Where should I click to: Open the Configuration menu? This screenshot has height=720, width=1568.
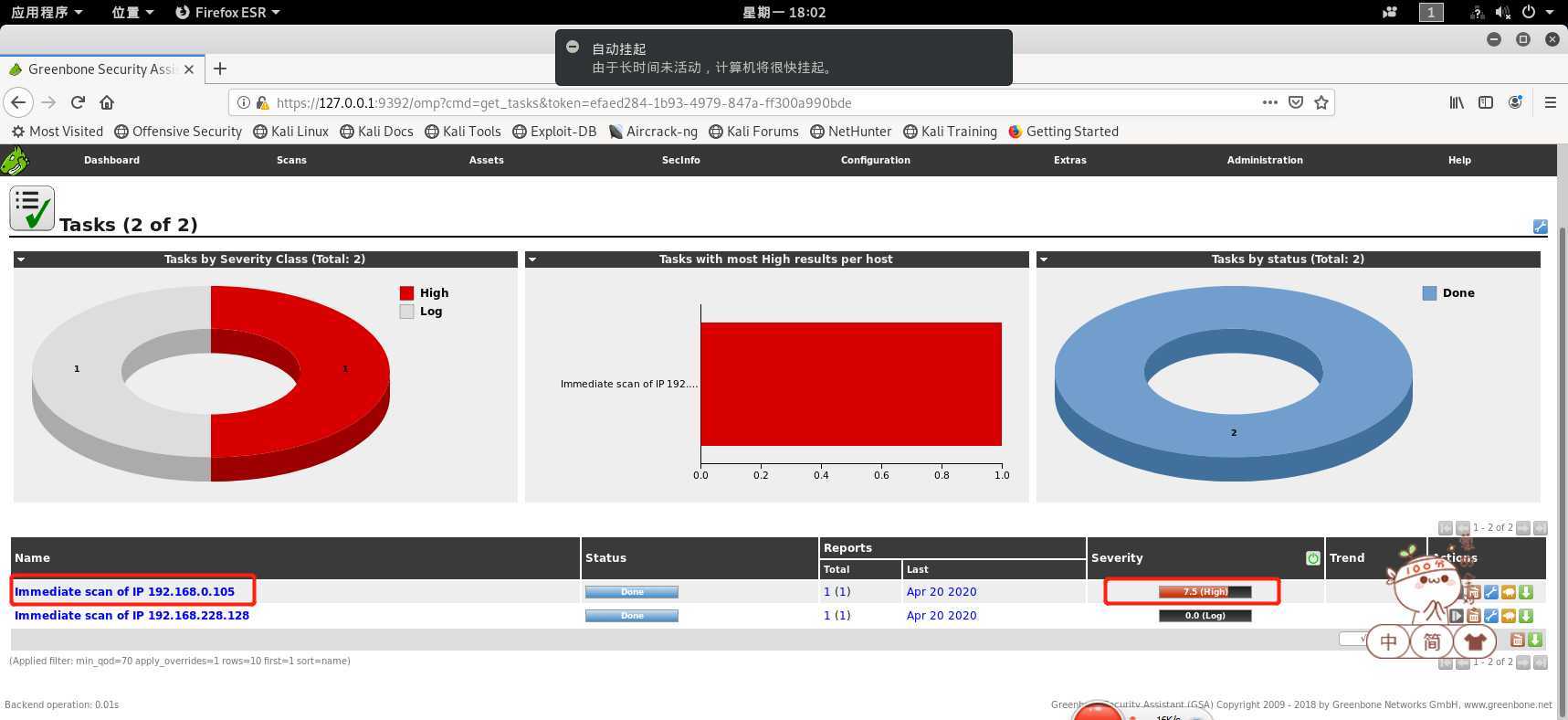(875, 160)
